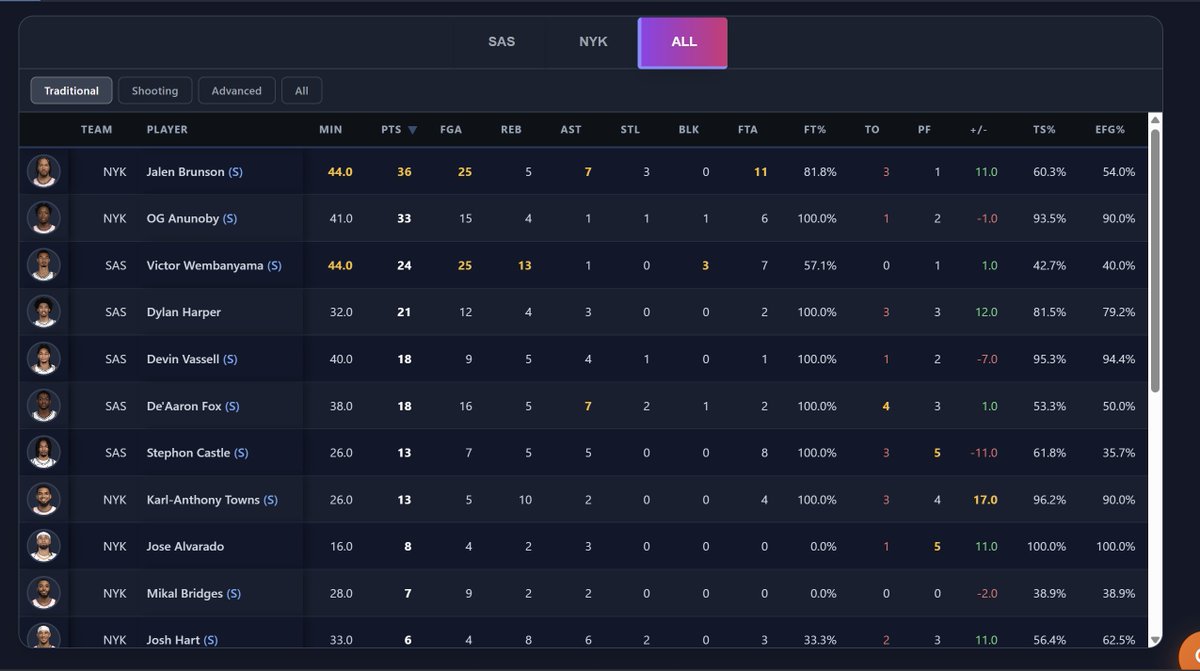Switch to the SAS team tab
The height and width of the screenshot is (671, 1200).
point(502,42)
